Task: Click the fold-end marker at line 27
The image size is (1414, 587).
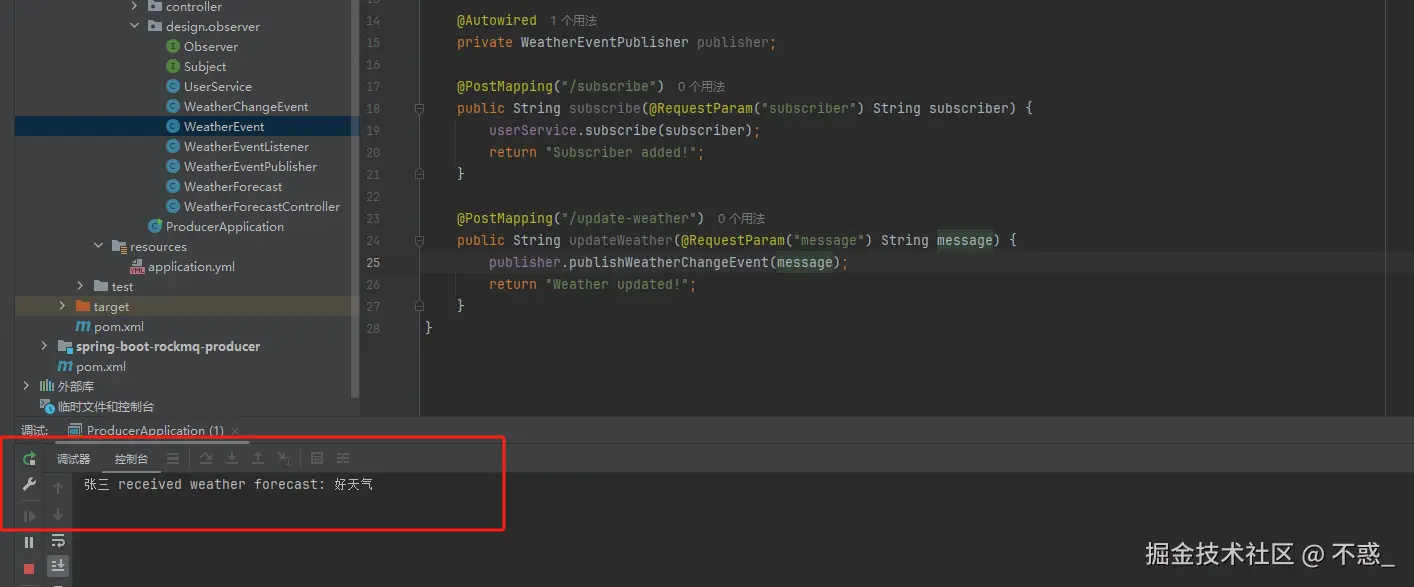Action: click(x=420, y=306)
